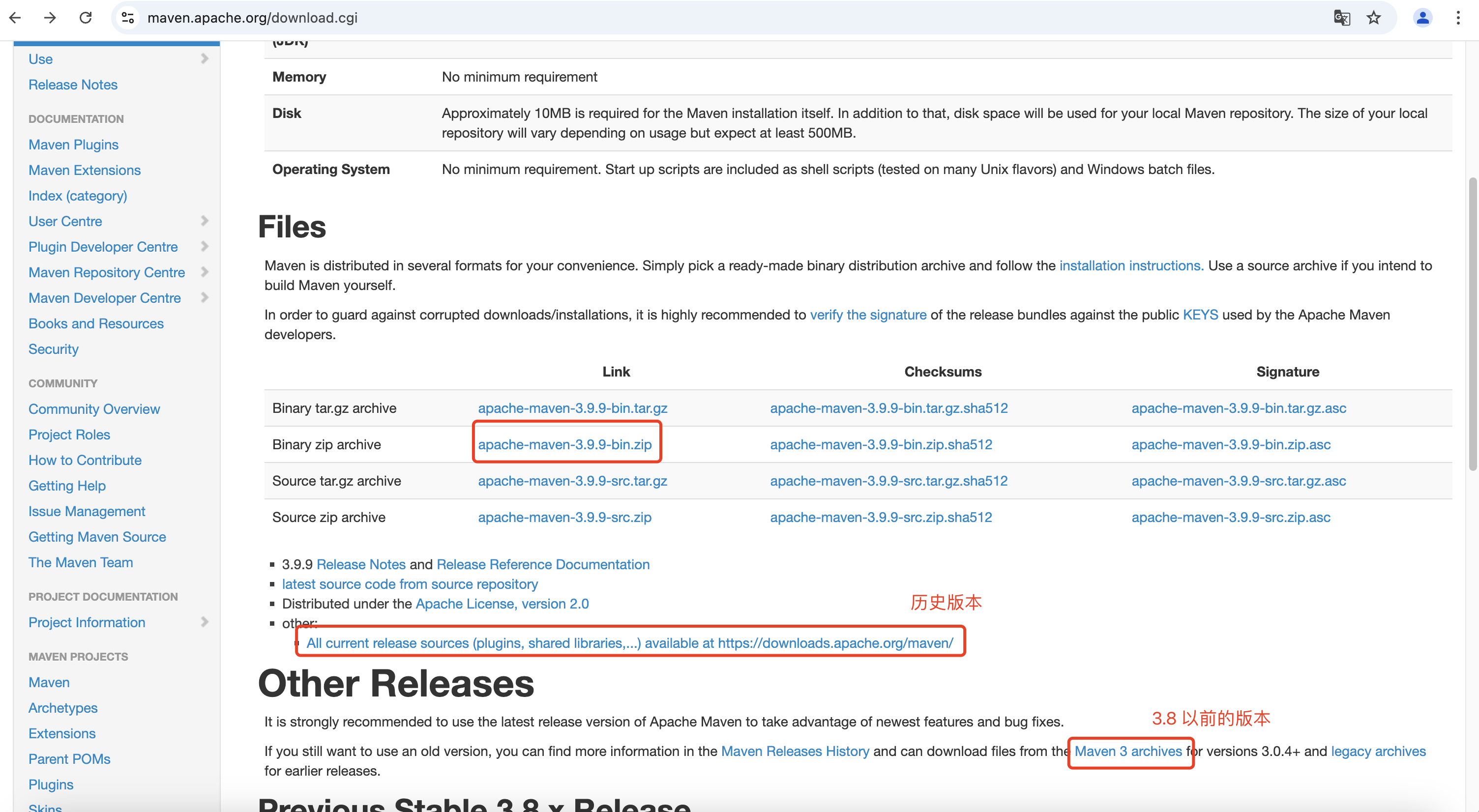1479x812 pixels.
Task: Open Chrome three-dot menu
Action: tap(1458, 18)
